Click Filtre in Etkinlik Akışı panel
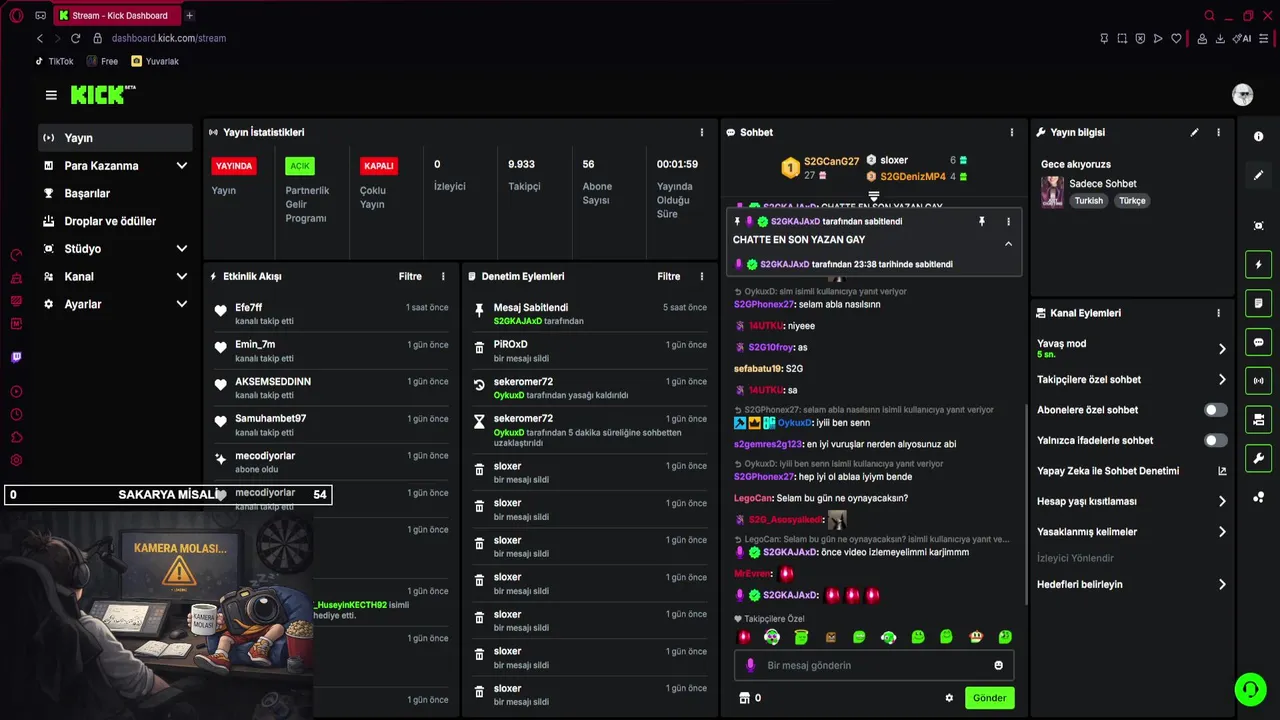This screenshot has width=1280, height=720. pos(410,276)
